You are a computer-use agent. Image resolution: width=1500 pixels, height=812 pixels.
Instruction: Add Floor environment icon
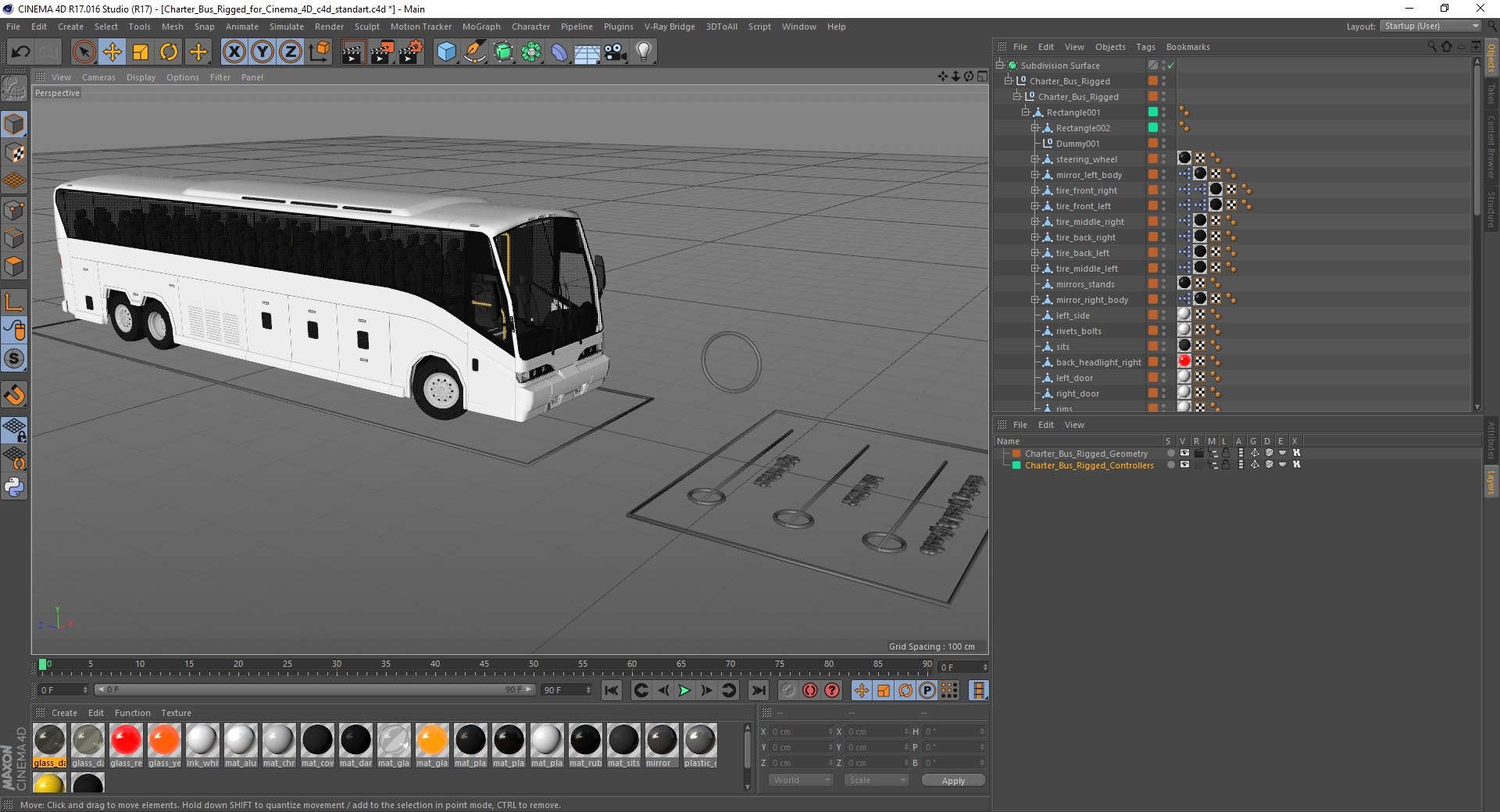point(587,52)
